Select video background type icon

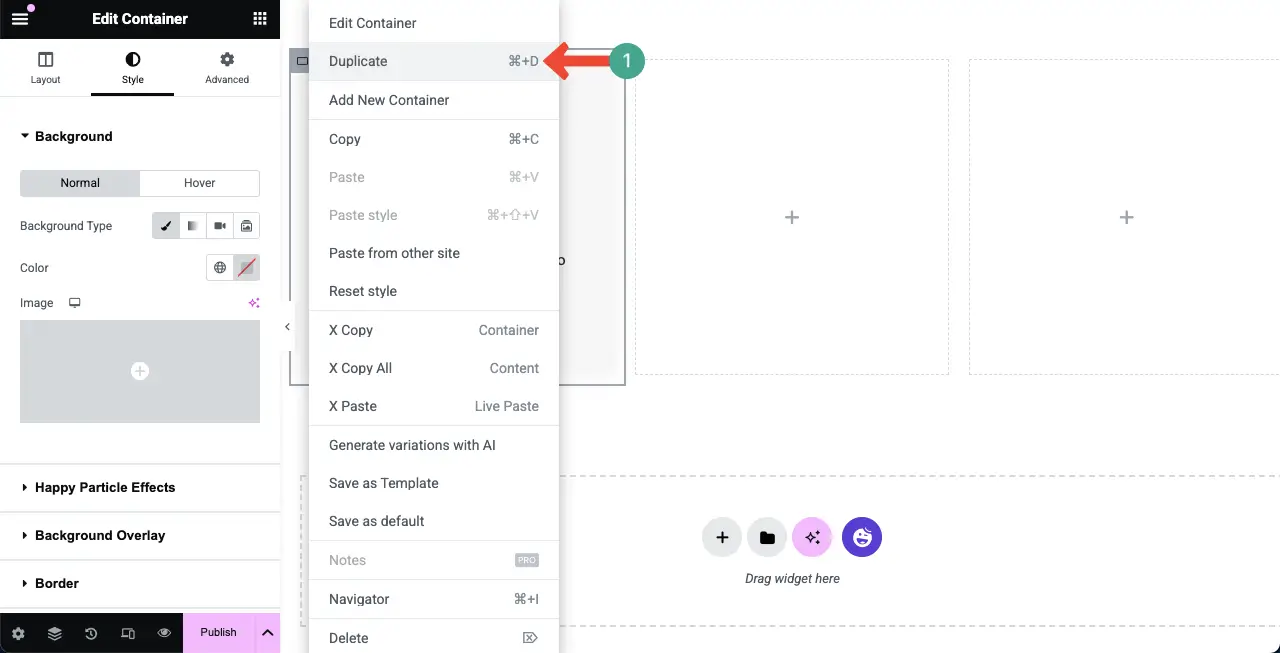click(x=220, y=226)
